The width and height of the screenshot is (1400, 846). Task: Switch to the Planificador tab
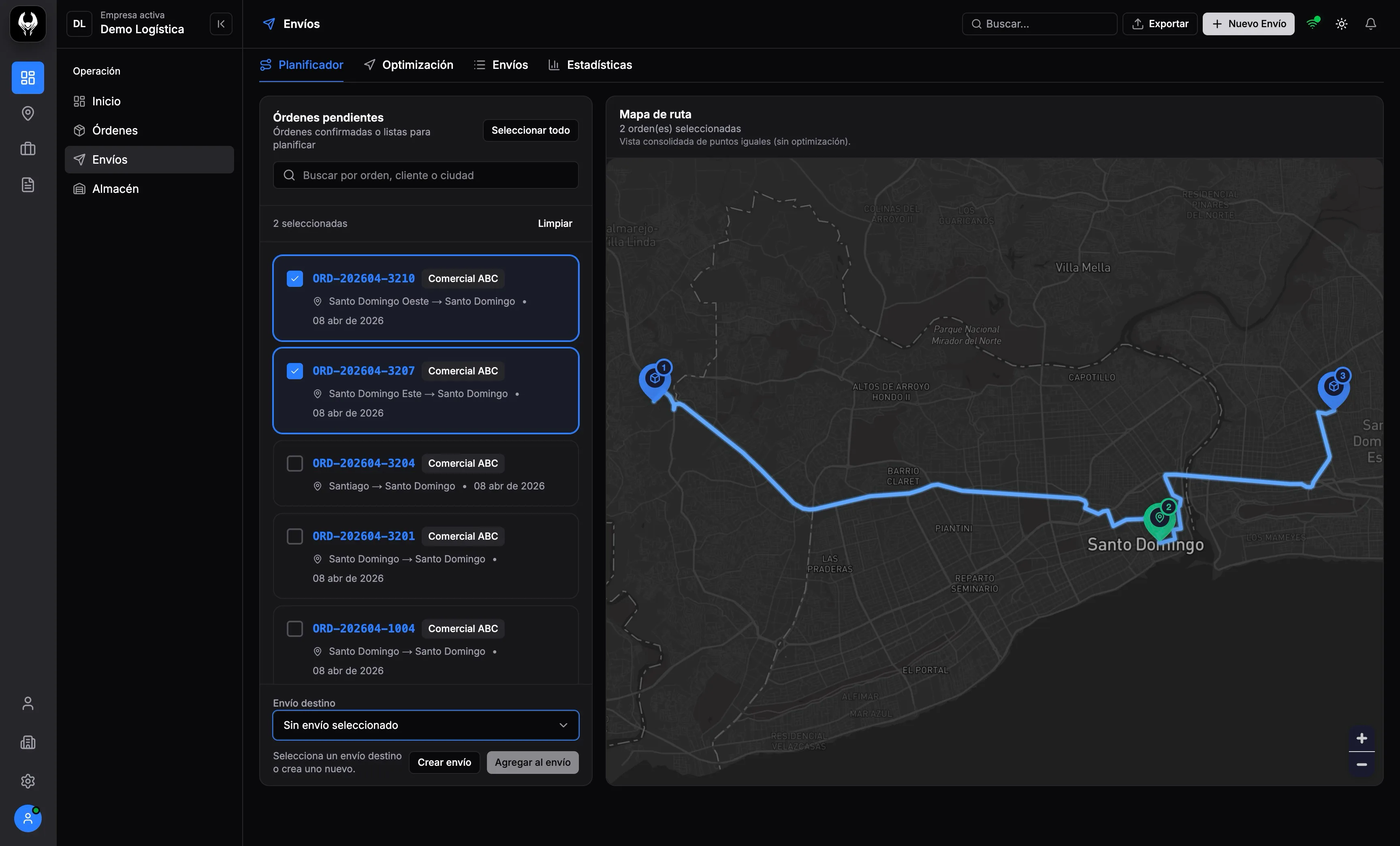(302, 65)
